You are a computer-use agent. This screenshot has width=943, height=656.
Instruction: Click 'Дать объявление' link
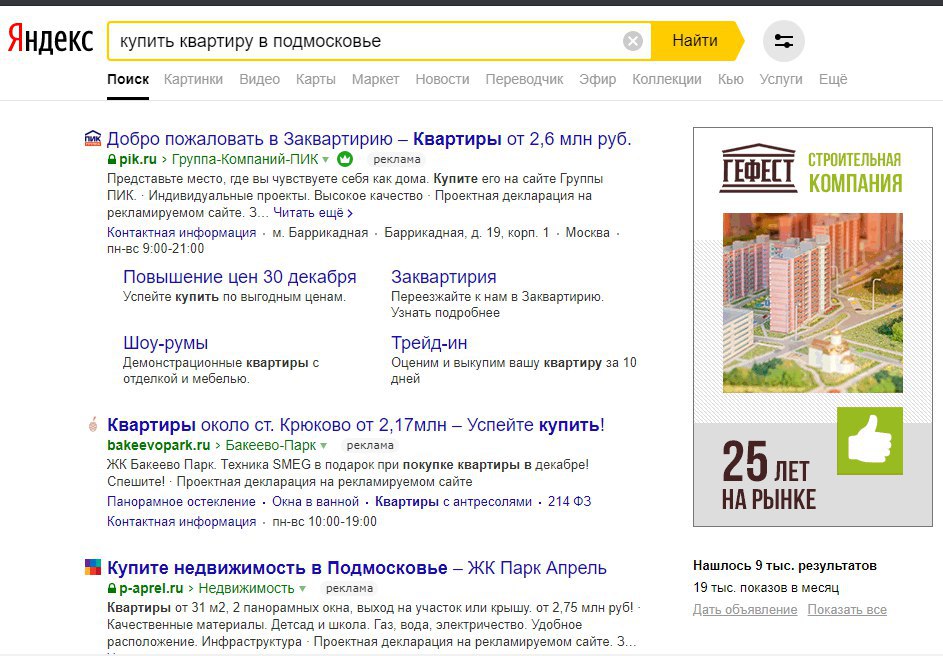pos(745,610)
